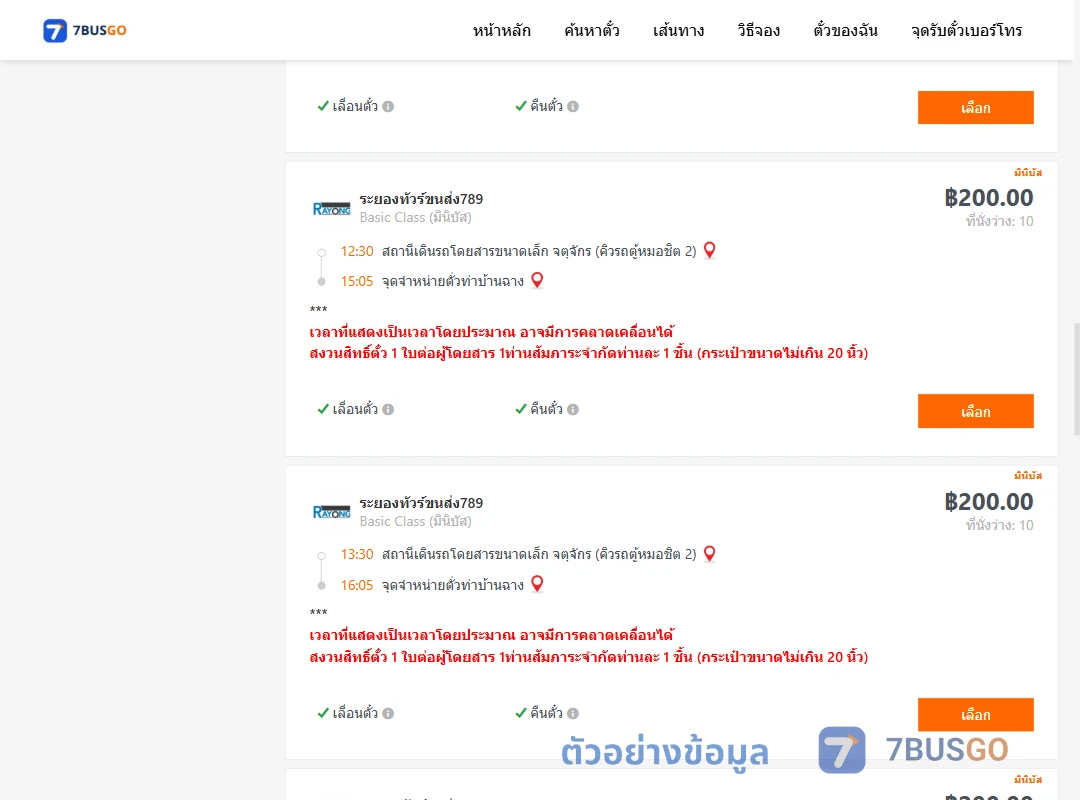Click เลื่อนตั๋ว label in 12:30 trip
1080x800 pixels.
tap(355, 409)
